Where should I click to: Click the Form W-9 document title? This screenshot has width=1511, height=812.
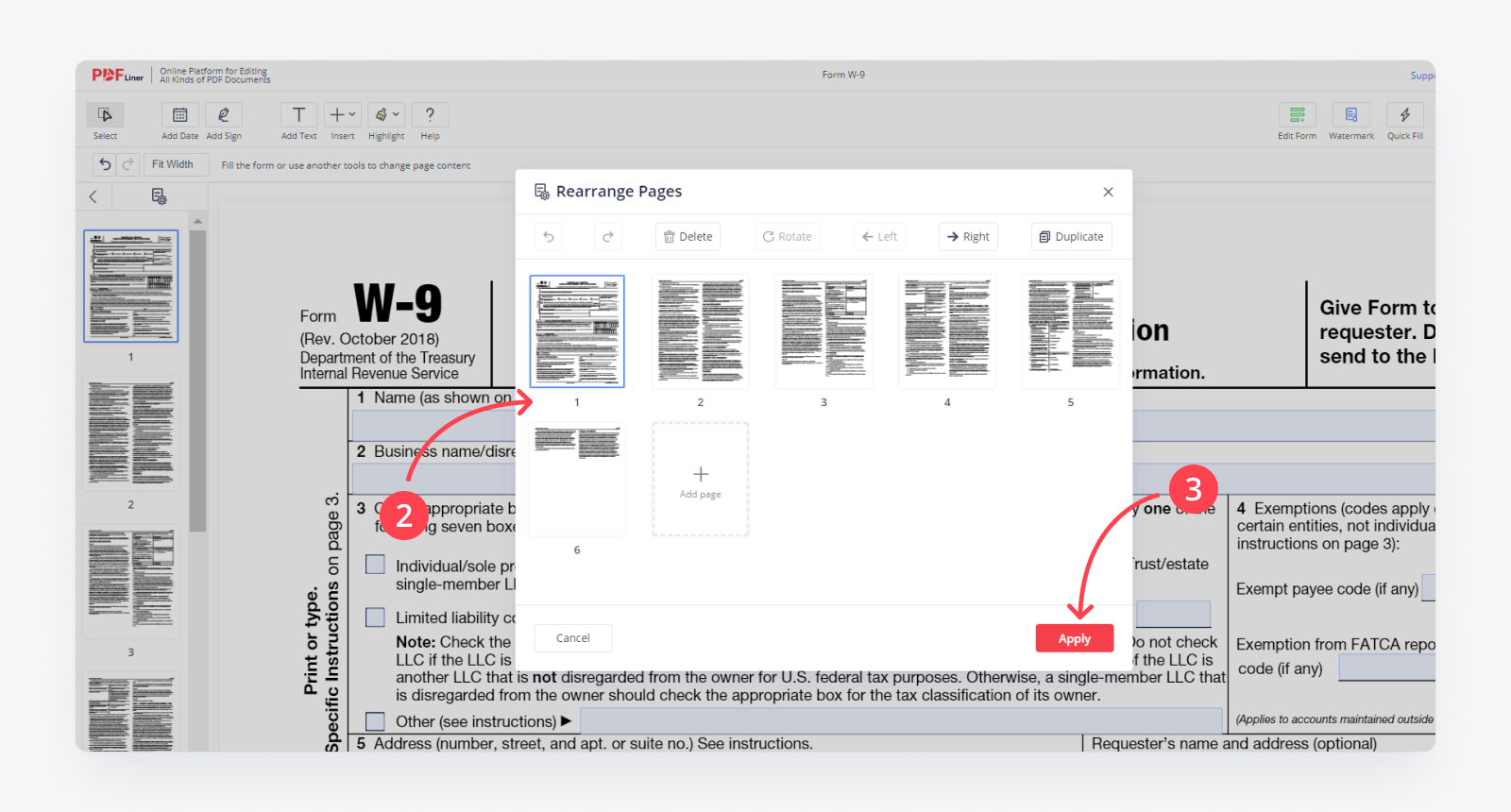click(843, 75)
